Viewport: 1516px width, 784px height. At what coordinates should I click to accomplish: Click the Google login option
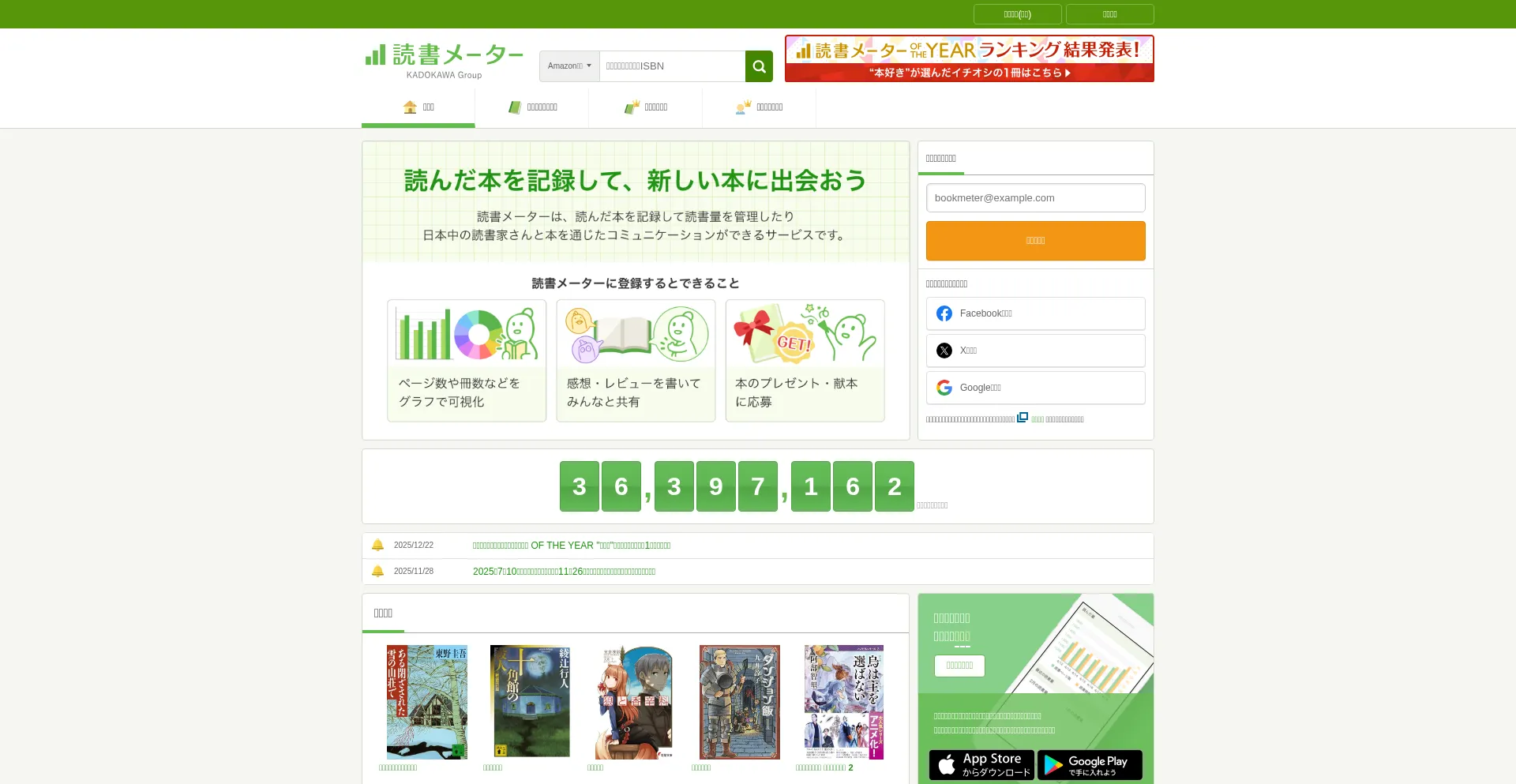tap(1035, 388)
